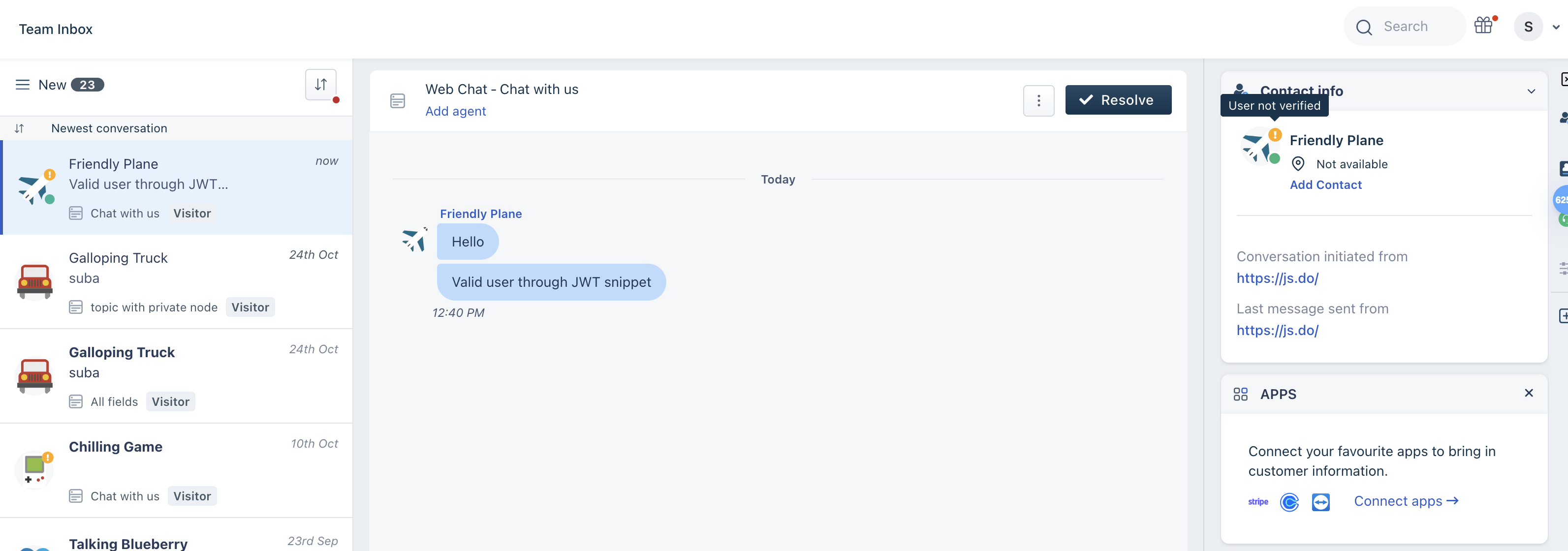Click the gift icon in top bar
Viewport: 1568px width, 551px height.
point(1483,26)
